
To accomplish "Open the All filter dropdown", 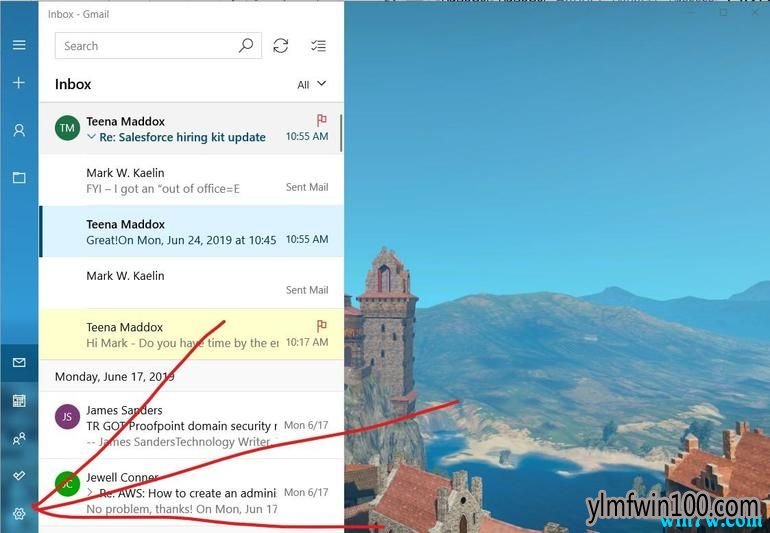I will (311, 84).
